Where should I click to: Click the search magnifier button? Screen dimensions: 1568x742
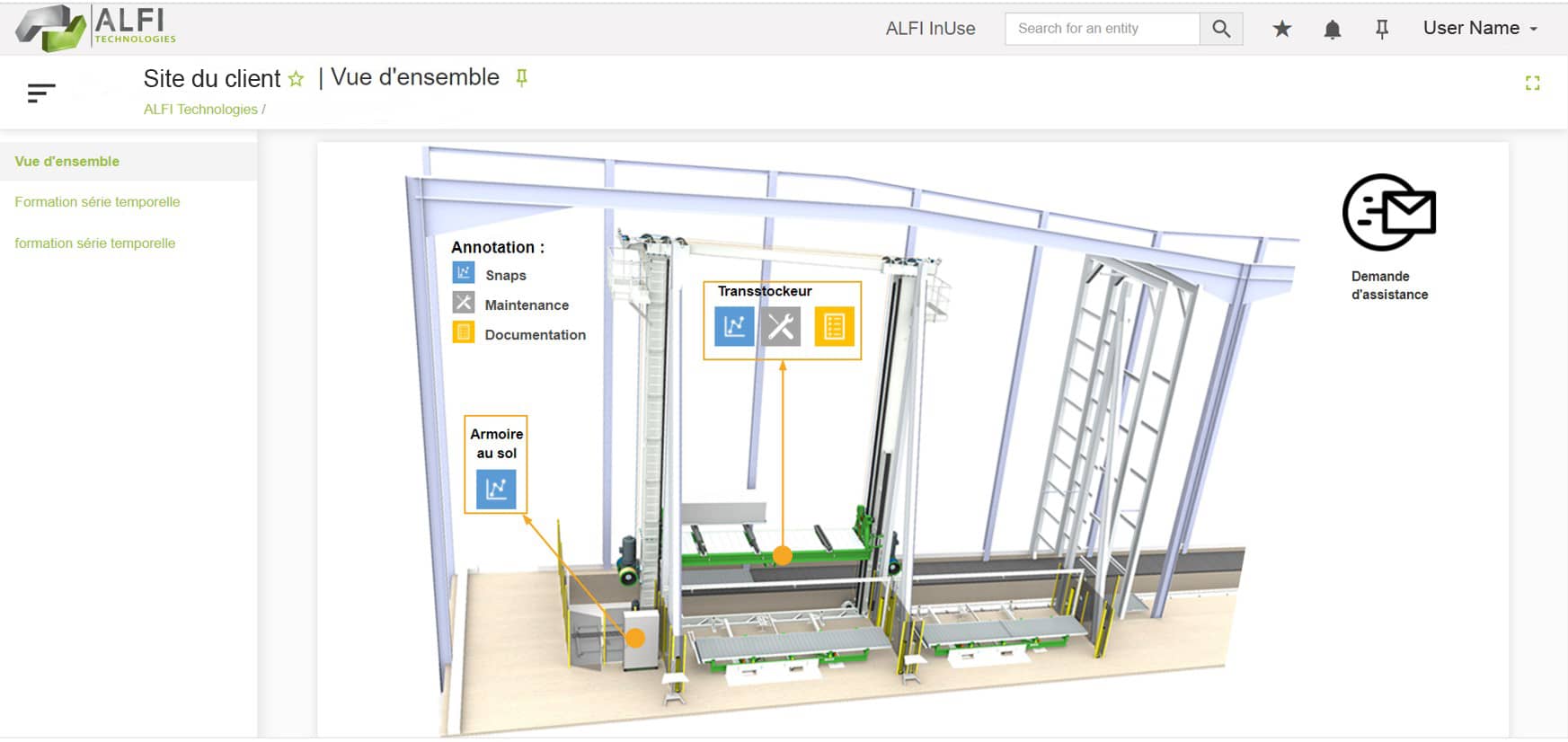tap(1221, 29)
